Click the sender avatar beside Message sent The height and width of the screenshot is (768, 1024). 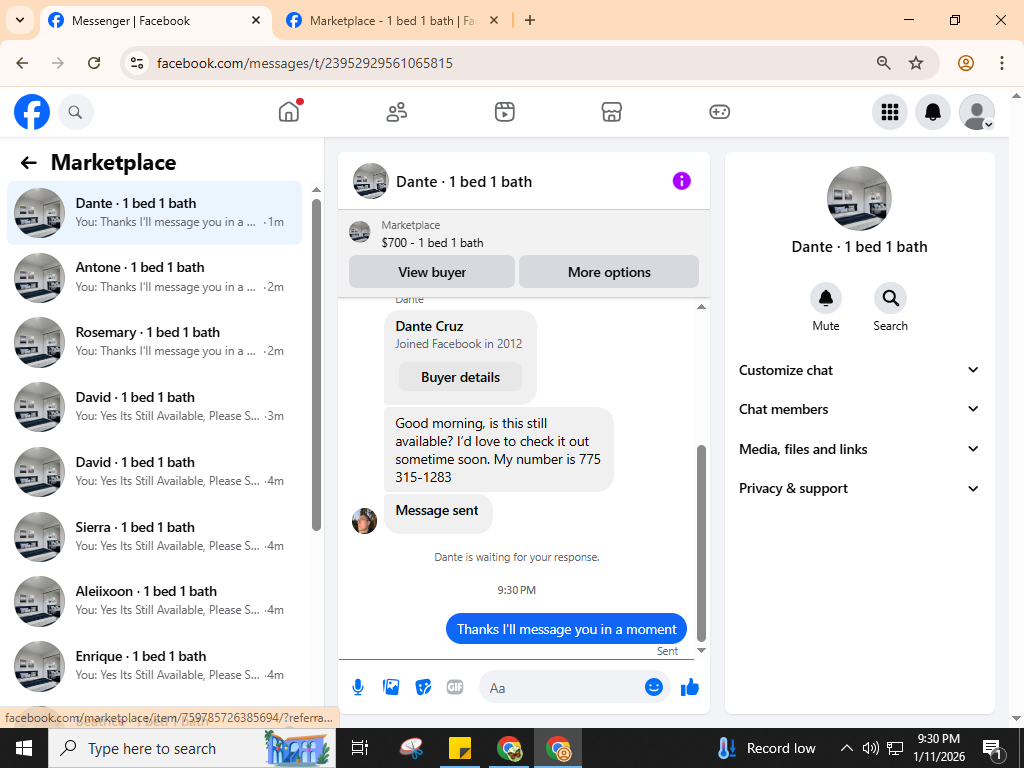coord(364,521)
